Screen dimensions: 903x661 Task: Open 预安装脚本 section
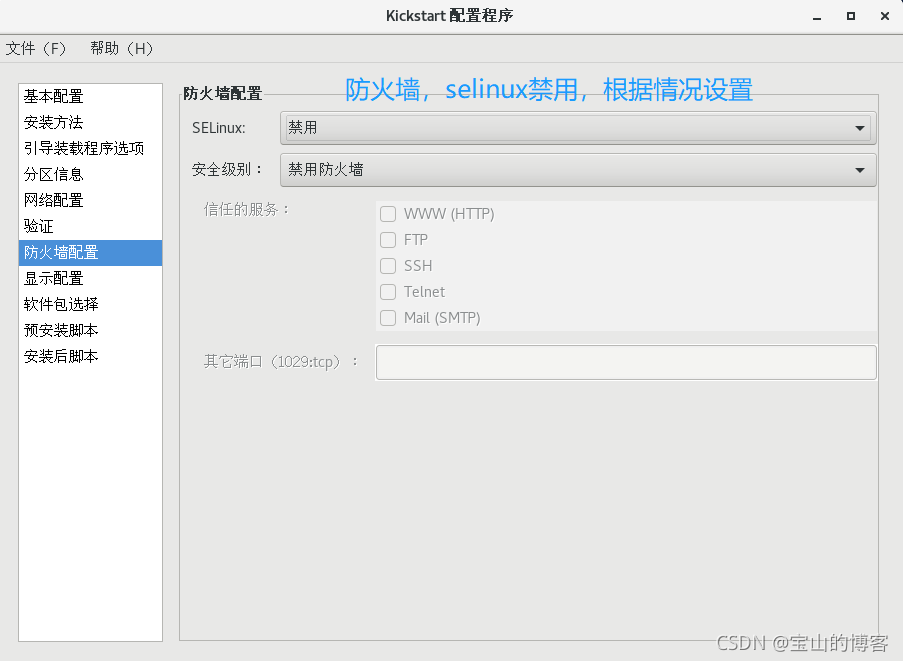[61, 330]
